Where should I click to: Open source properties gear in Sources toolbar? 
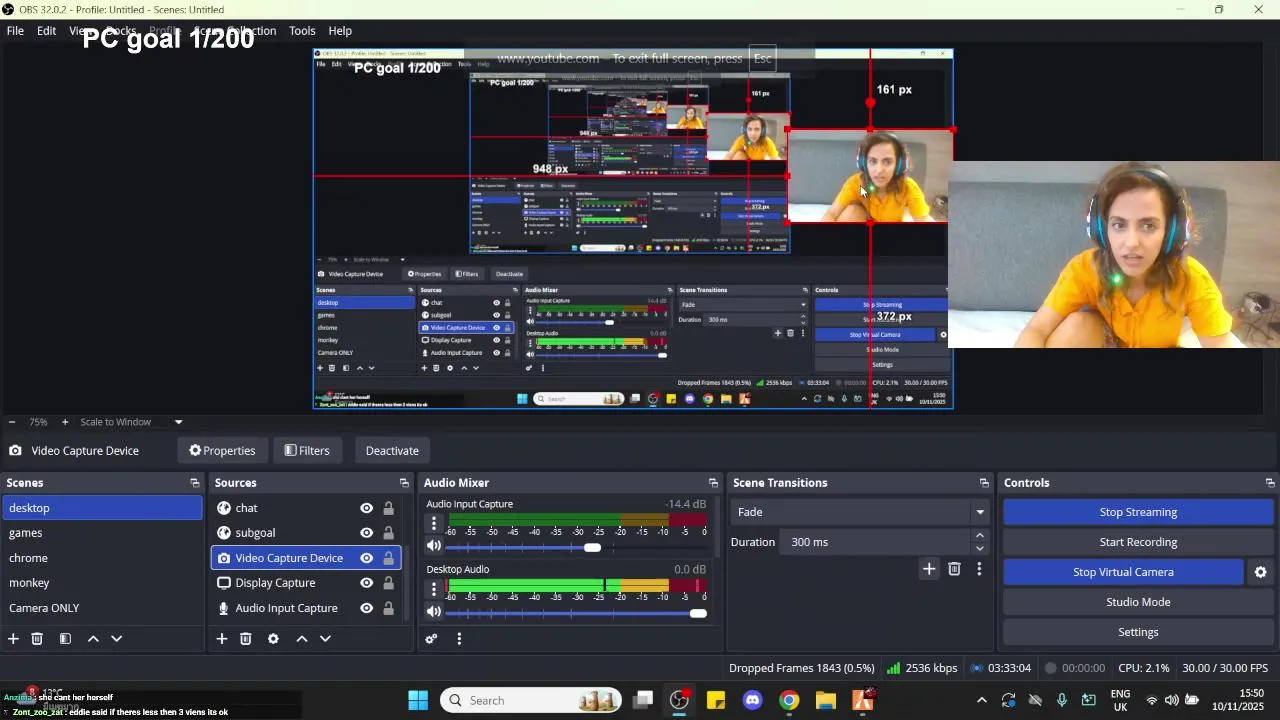(273, 638)
